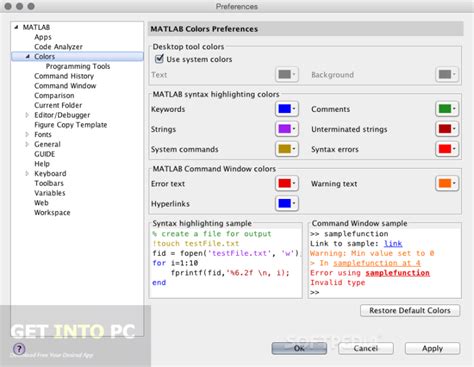The height and width of the screenshot is (367, 474).
Task: Open Hyperlinks color picker
Action: pos(287,203)
